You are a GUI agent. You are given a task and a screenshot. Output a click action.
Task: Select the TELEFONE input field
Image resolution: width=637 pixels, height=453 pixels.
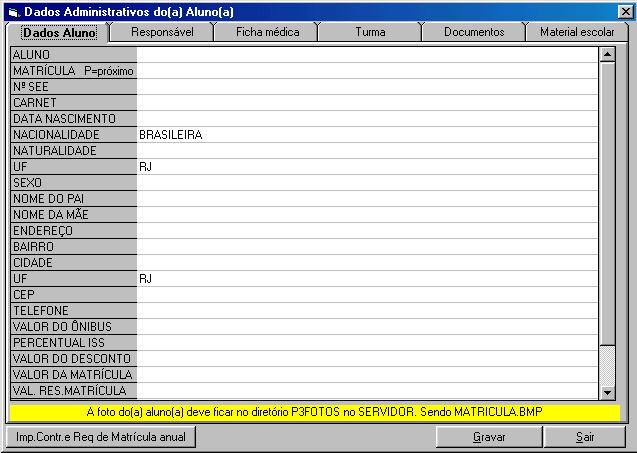click(366, 311)
